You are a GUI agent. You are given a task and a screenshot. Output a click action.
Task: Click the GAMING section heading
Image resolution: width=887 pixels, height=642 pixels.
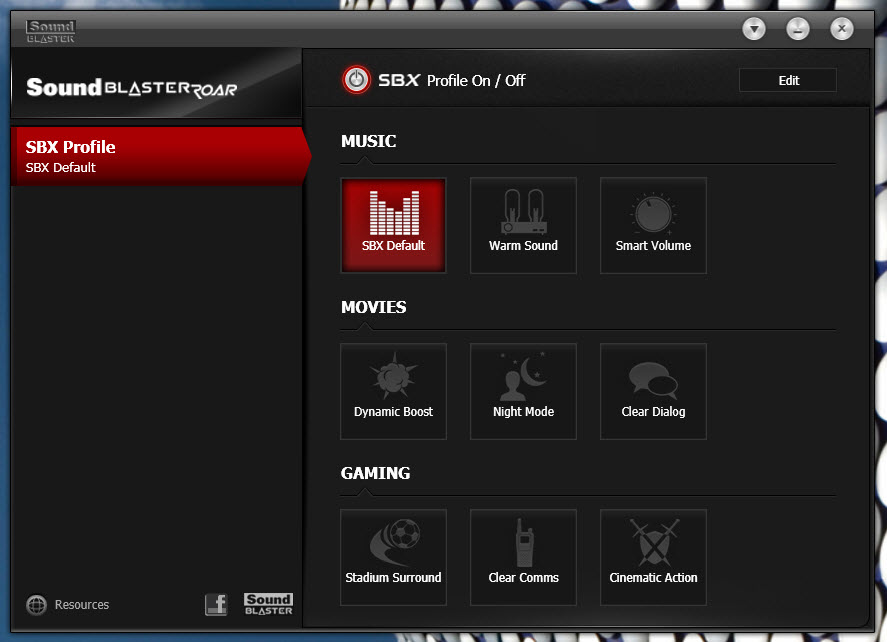pyautogui.click(x=376, y=473)
